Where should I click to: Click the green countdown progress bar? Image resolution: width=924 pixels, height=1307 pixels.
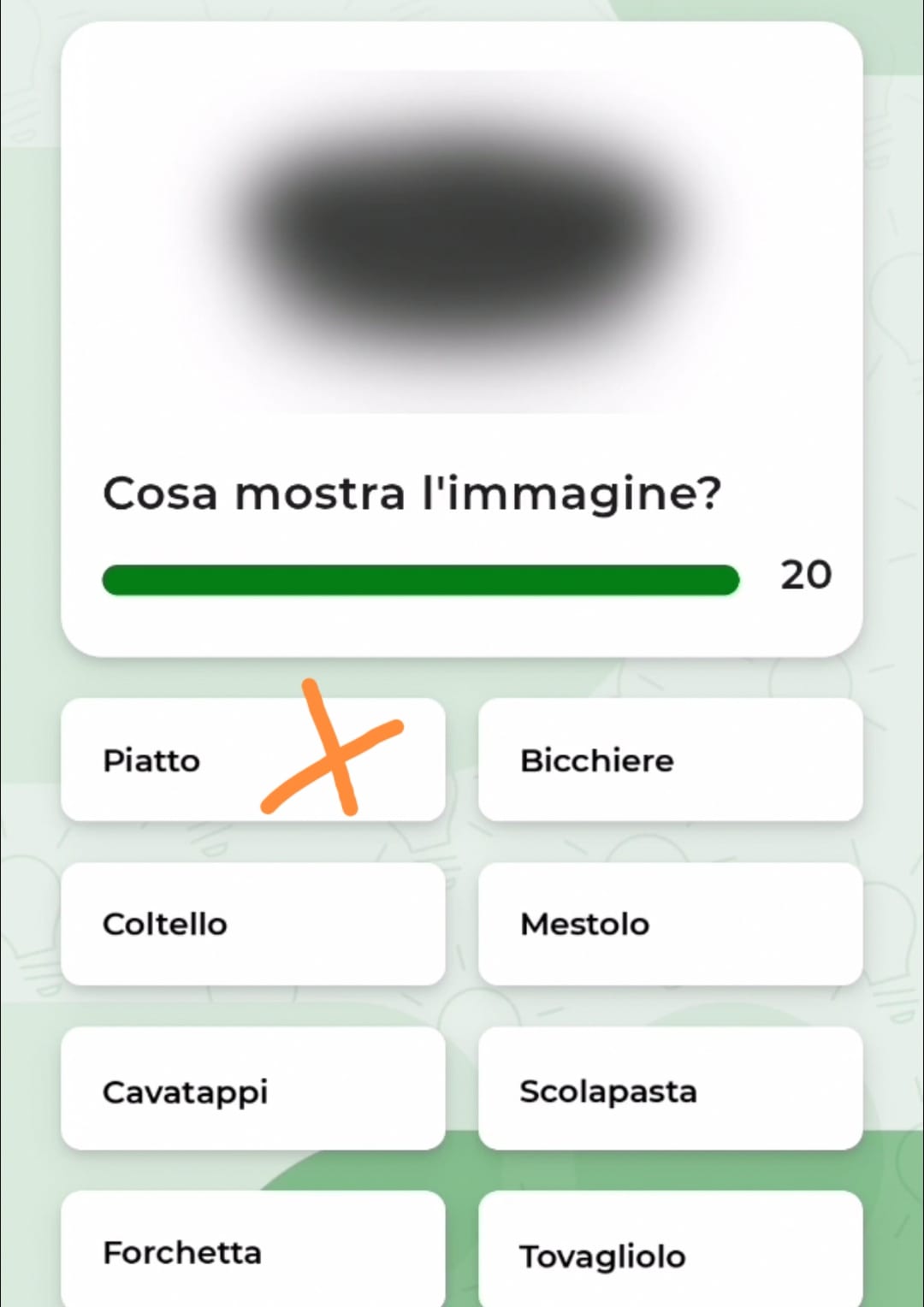pos(419,580)
